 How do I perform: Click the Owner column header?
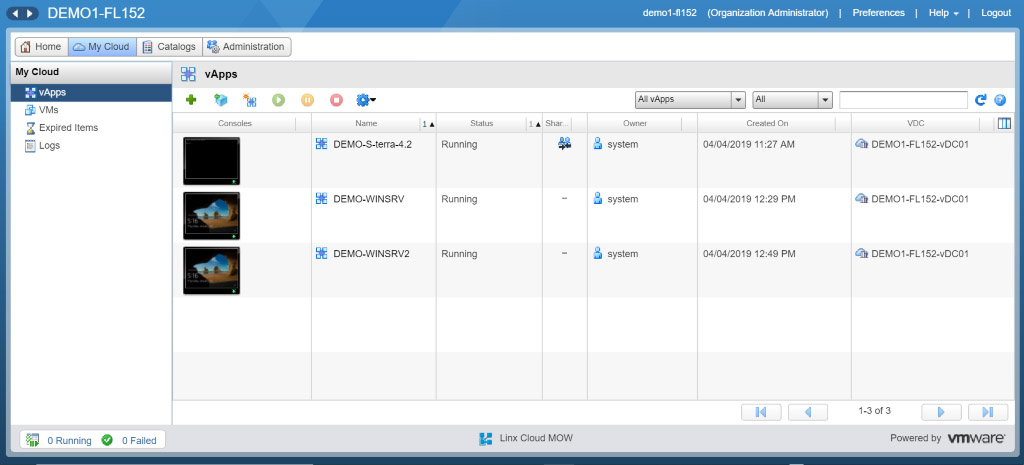[635, 123]
